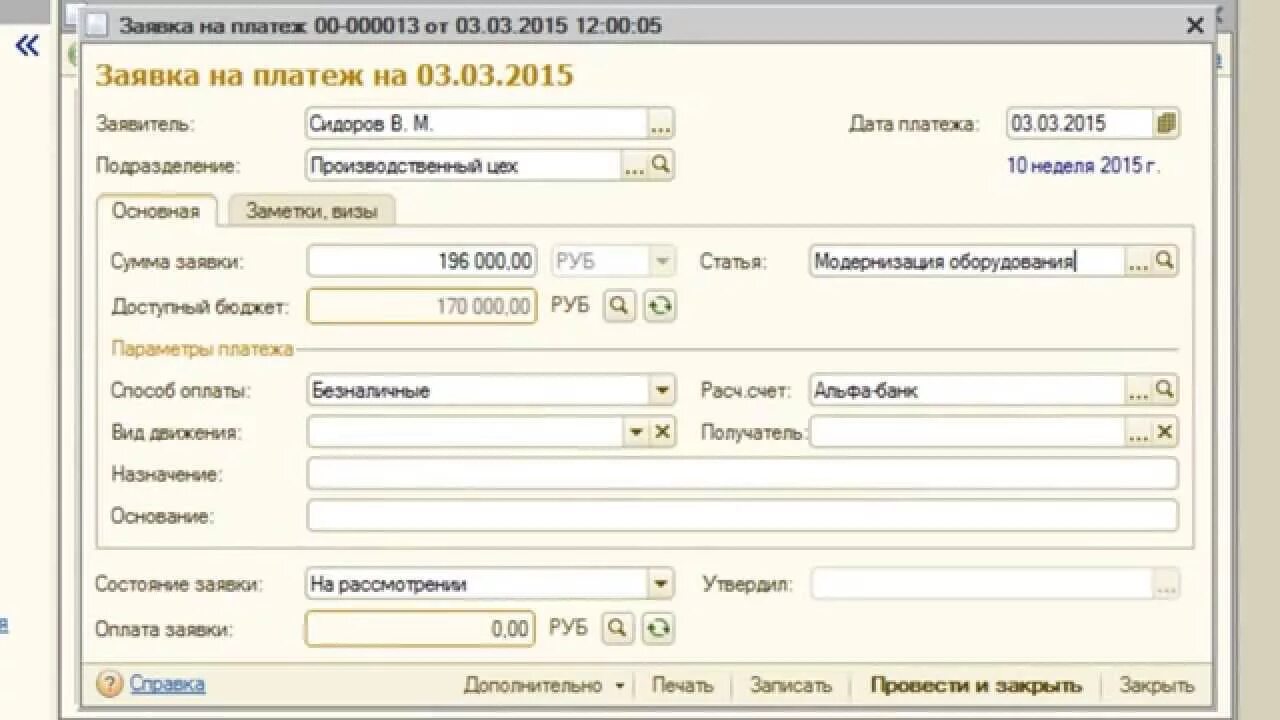View Доступный бюджет details with magnifier
This screenshot has width=1280, height=720.
(x=619, y=306)
